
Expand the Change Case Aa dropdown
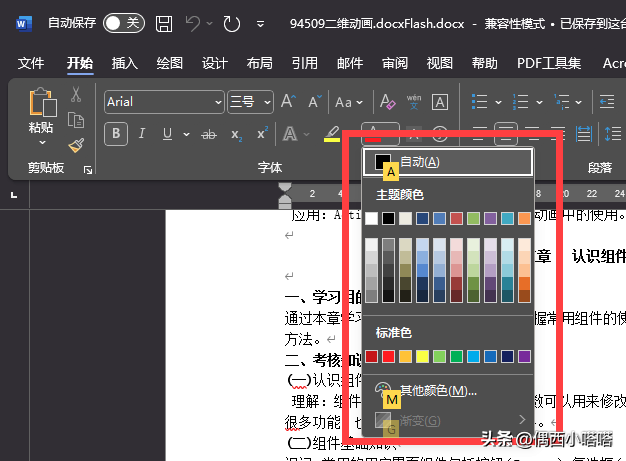(x=349, y=102)
